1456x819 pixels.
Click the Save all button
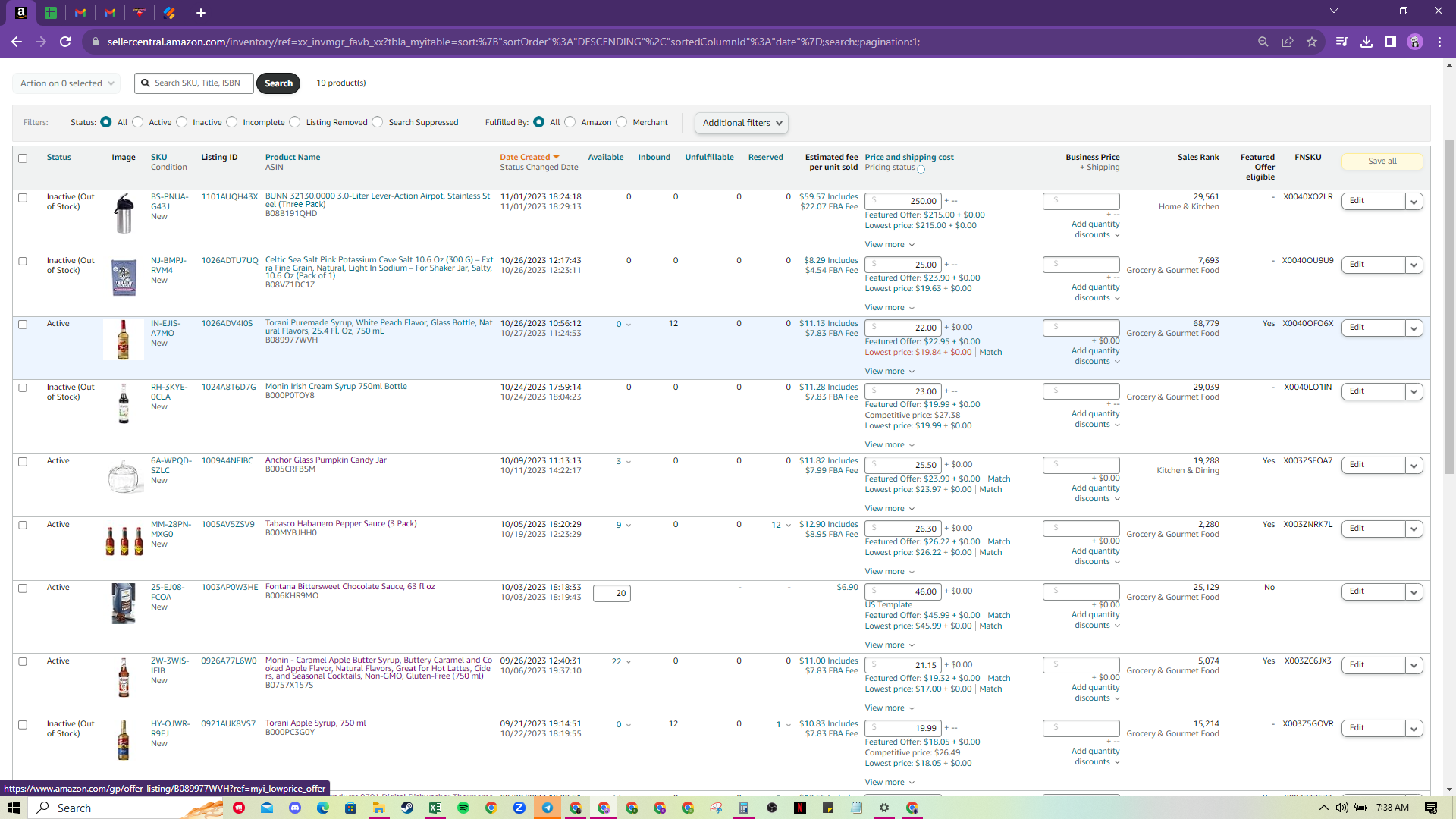click(x=1382, y=162)
